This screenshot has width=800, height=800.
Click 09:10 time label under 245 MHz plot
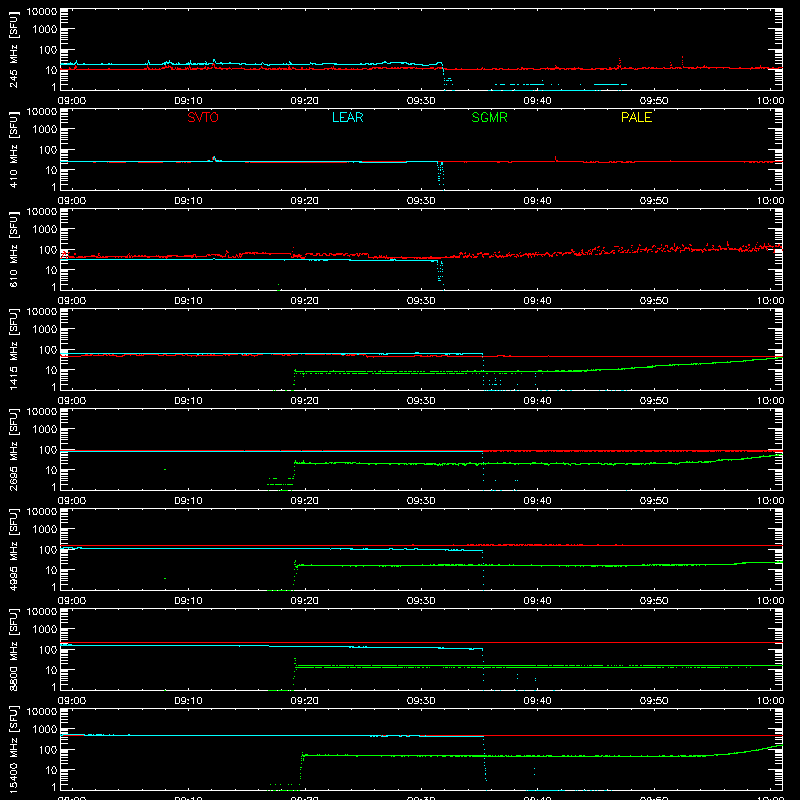click(x=188, y=101)
